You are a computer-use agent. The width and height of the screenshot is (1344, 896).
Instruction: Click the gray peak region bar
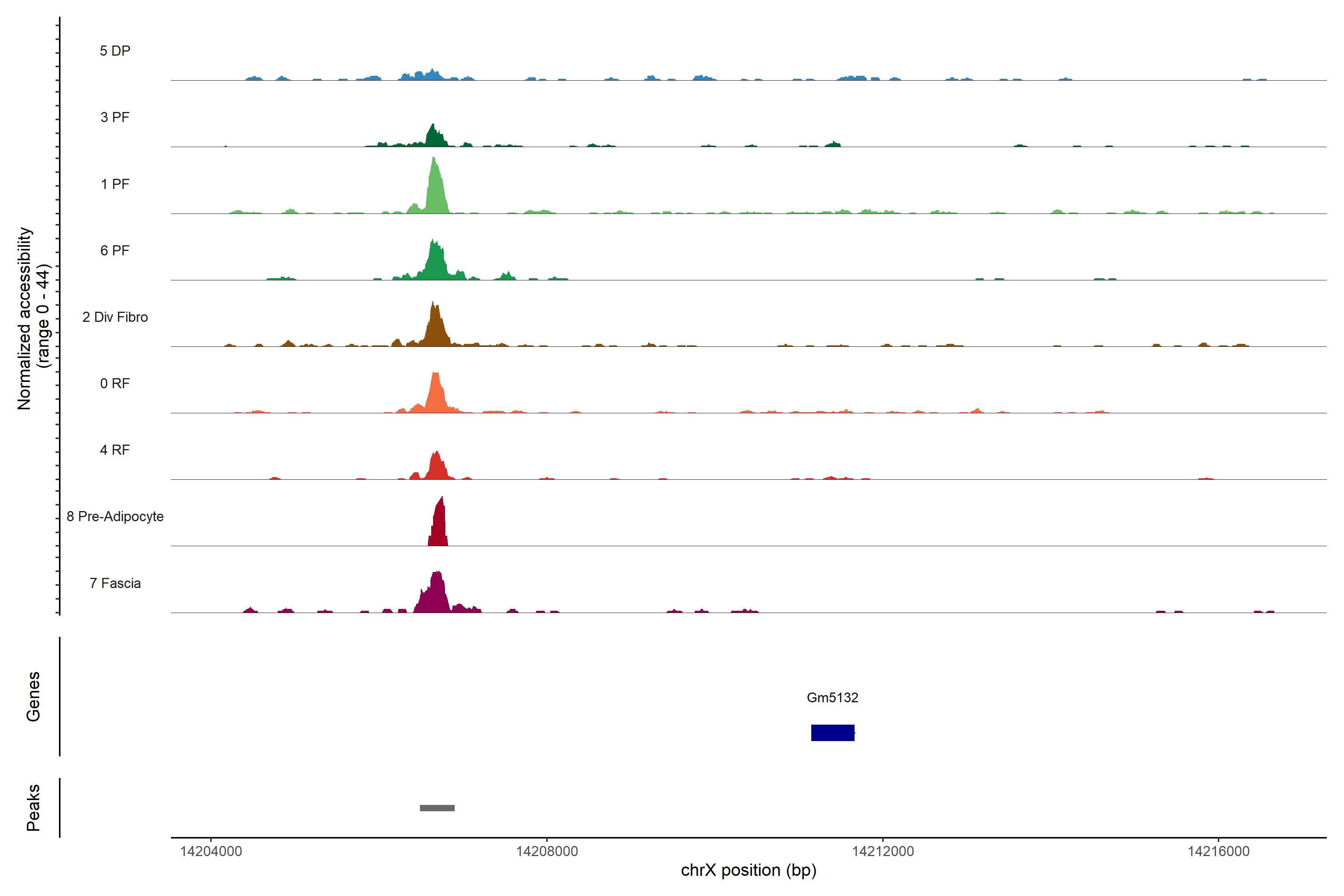click(437, 808)
